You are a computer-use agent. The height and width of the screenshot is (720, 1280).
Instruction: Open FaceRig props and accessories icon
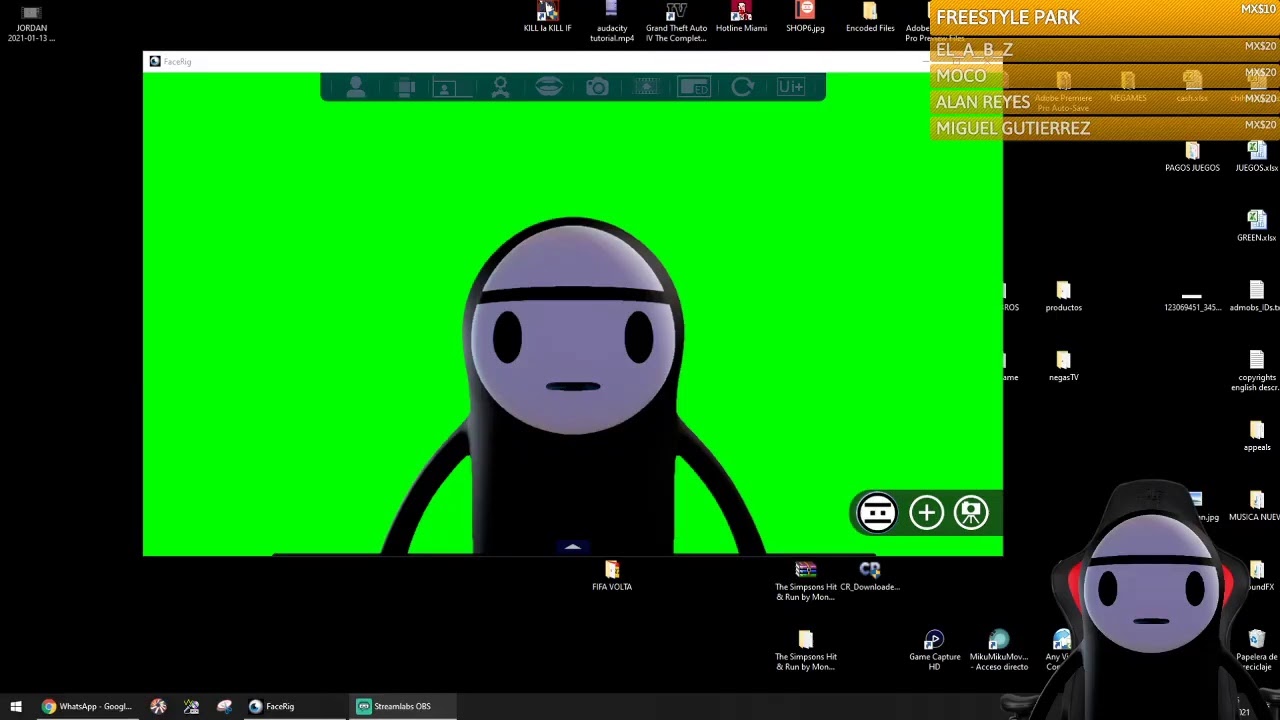click(x=406, y=88)
